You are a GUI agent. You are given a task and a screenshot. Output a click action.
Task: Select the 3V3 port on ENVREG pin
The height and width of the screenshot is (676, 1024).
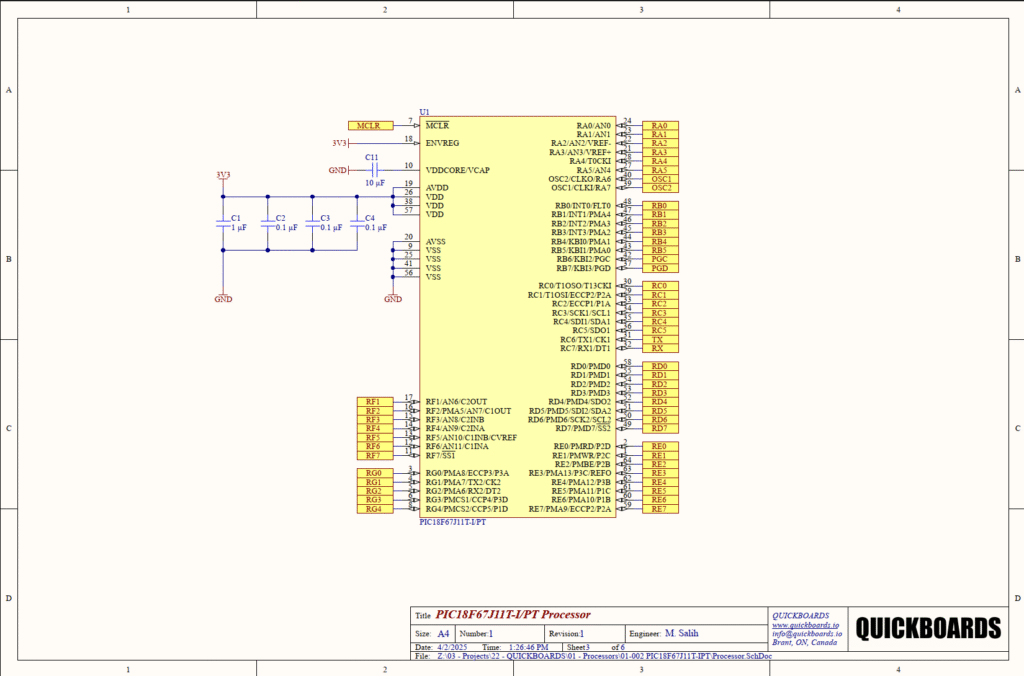tap(341, 143)
